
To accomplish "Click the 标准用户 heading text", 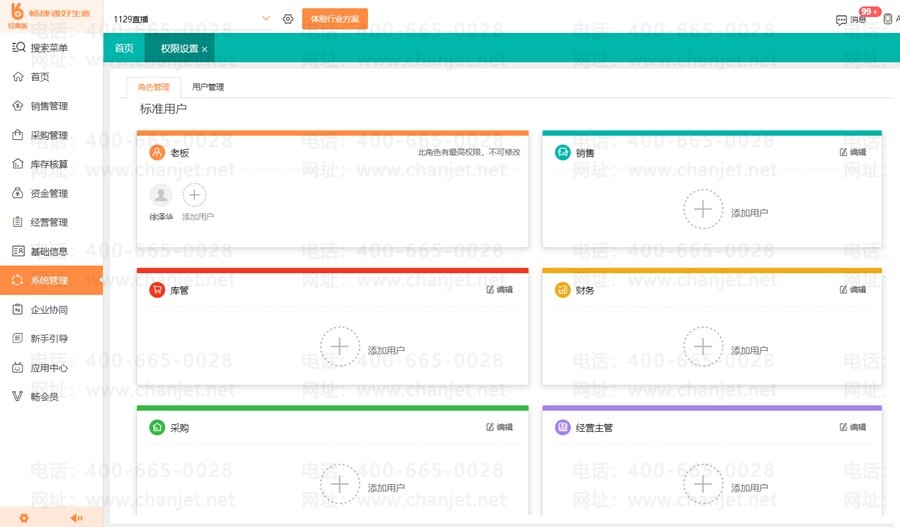I will 163,108.
